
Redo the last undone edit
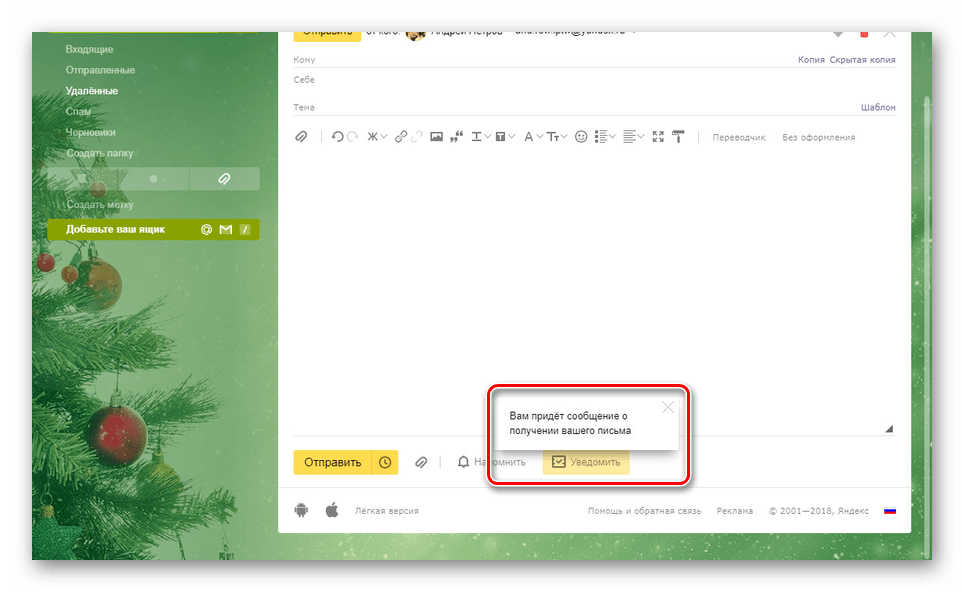coord(352,136)
